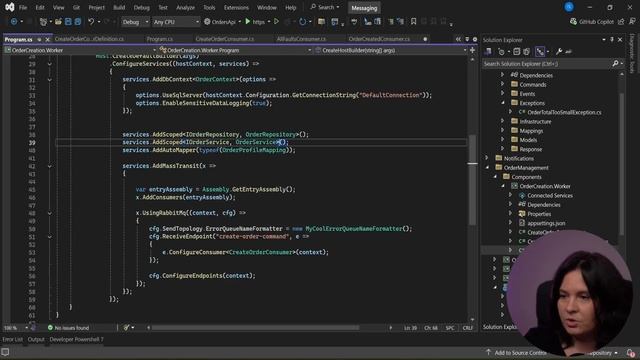Screen dimensions: 640x360
Task: Expand the Commands folder
Action: click(x=502, y=84)
